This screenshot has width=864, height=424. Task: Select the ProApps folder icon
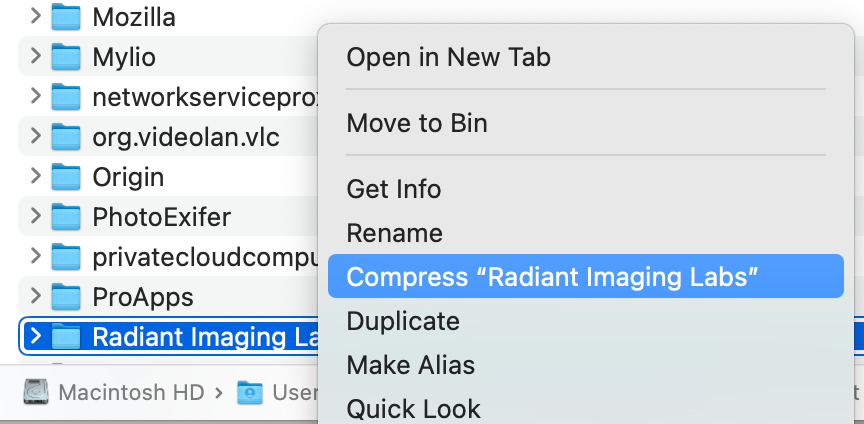coord(66,297)
